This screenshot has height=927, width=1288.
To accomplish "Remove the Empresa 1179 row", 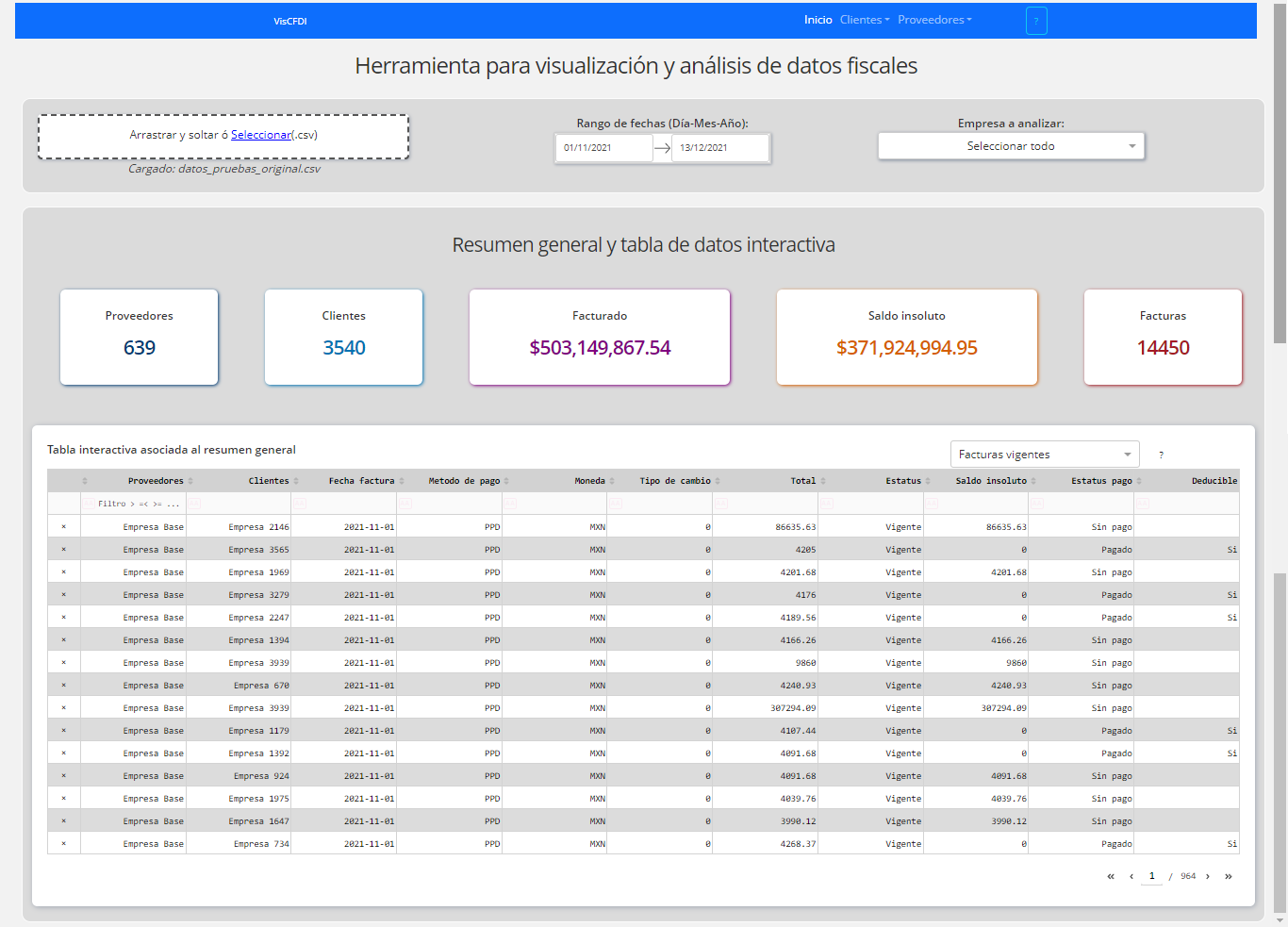I will coord(64,731).
